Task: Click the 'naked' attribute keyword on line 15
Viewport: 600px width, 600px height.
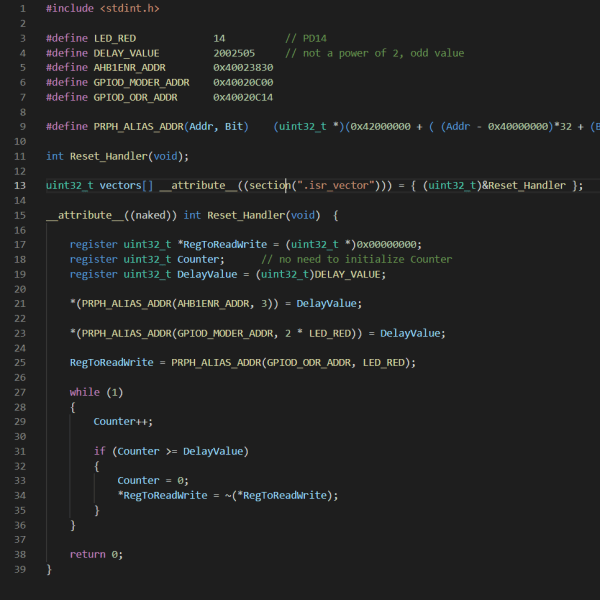Action: (x=150, y=215)
